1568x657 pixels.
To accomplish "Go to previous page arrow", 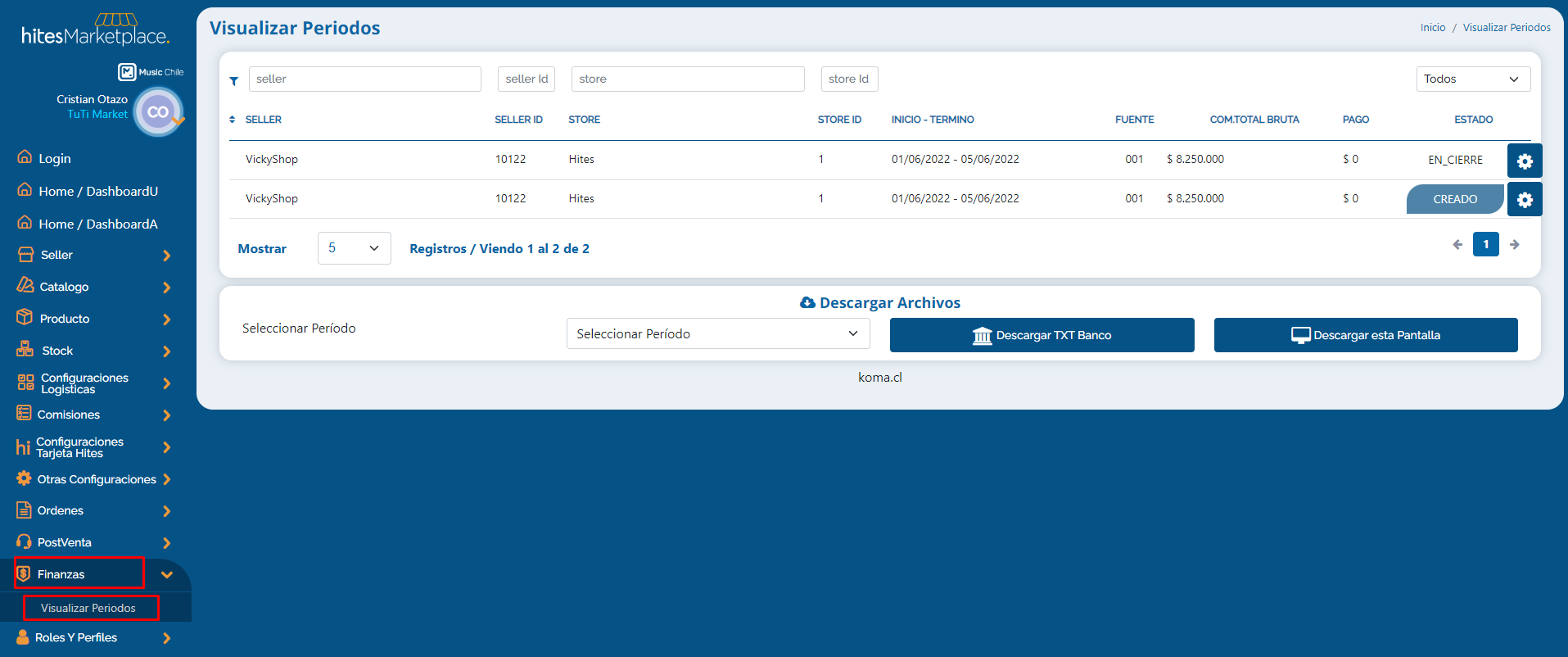I will pyautogui.click(x=1457, y=244).
